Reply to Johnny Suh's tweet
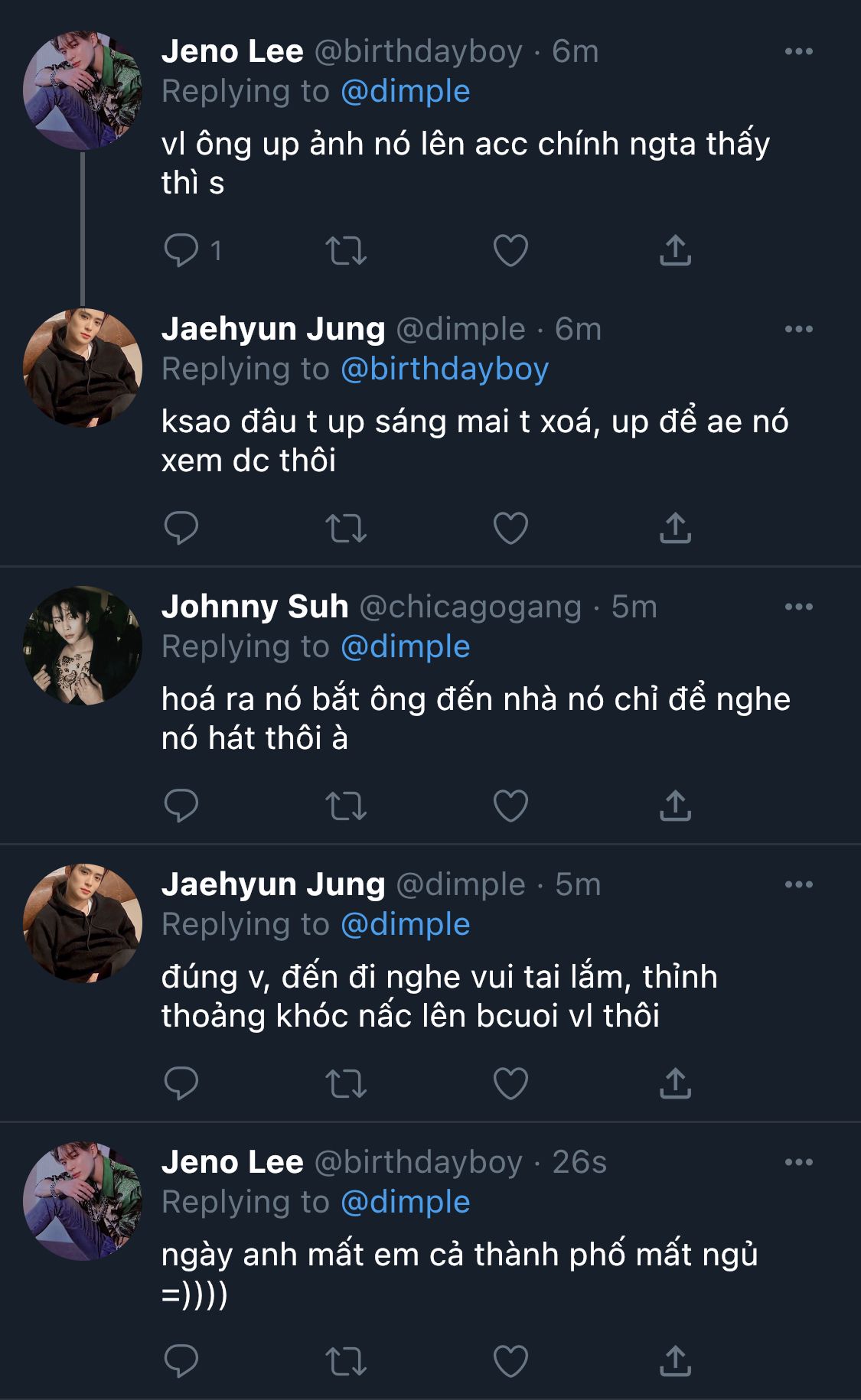Screen dimensions: 861x1400 tap(181, 806)
